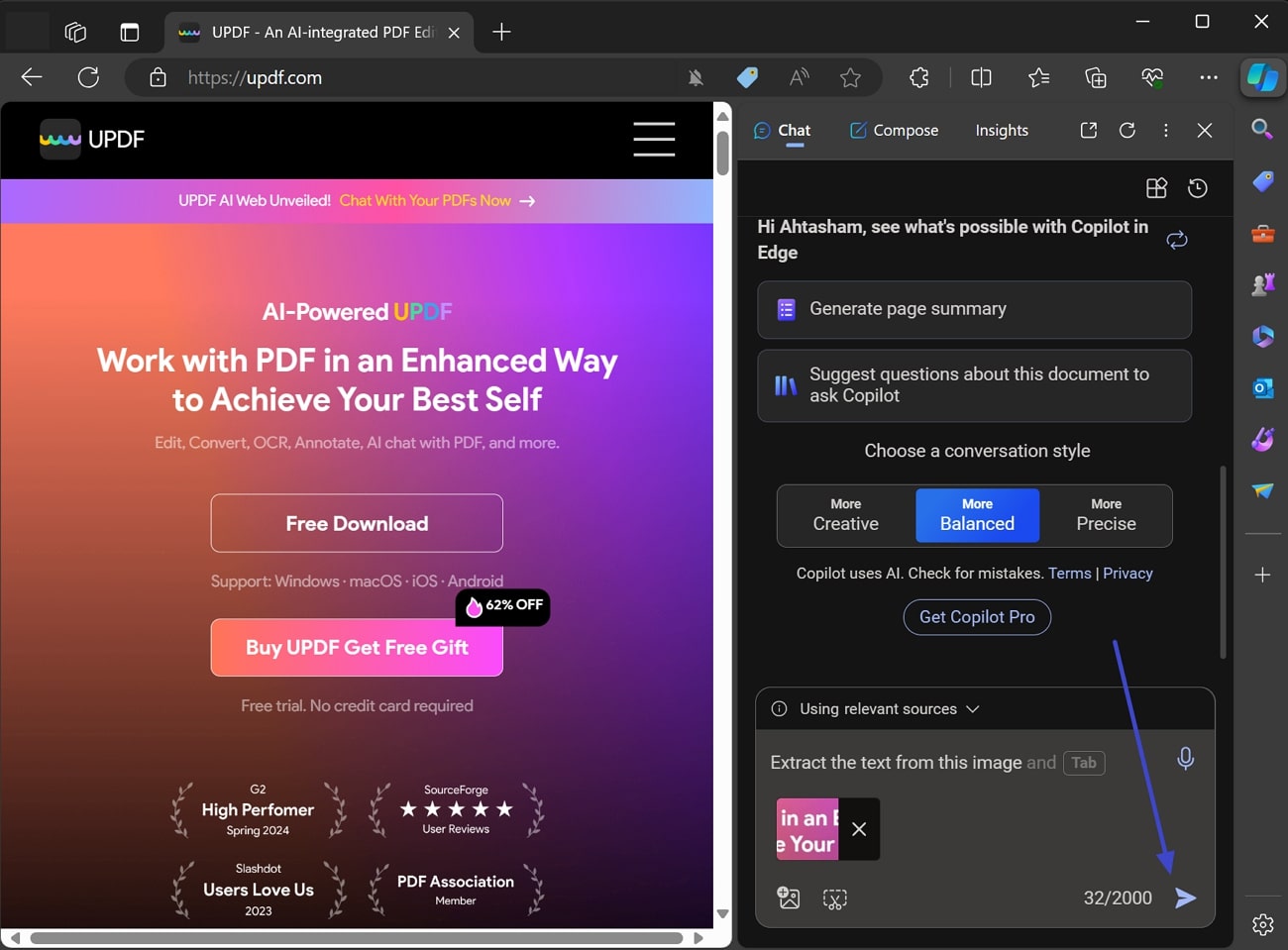Viewport: 1288px width, 950px height.
Task: Open the UPDF site hamburger menu
Action: (654, 140)
